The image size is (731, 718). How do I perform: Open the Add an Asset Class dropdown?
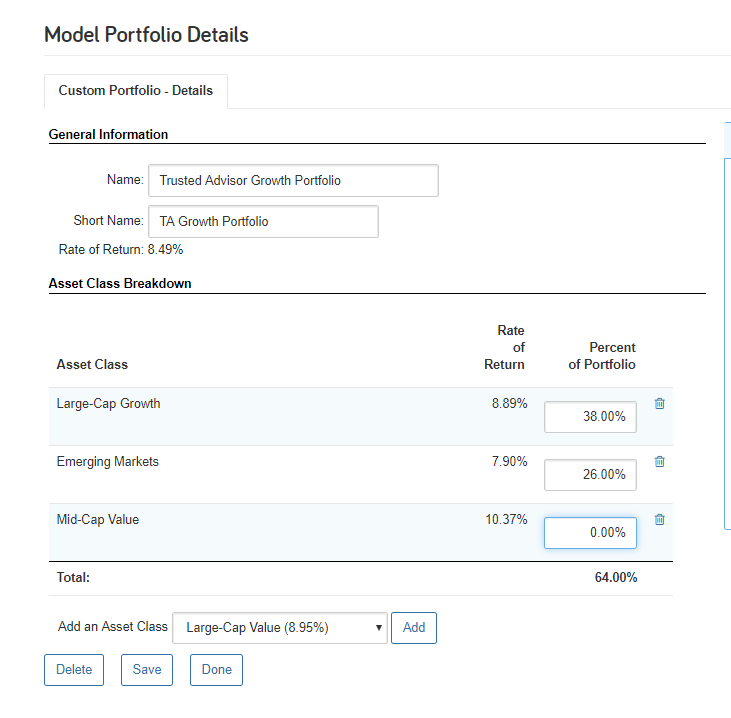pyautogui.click(x=280, y=628)
